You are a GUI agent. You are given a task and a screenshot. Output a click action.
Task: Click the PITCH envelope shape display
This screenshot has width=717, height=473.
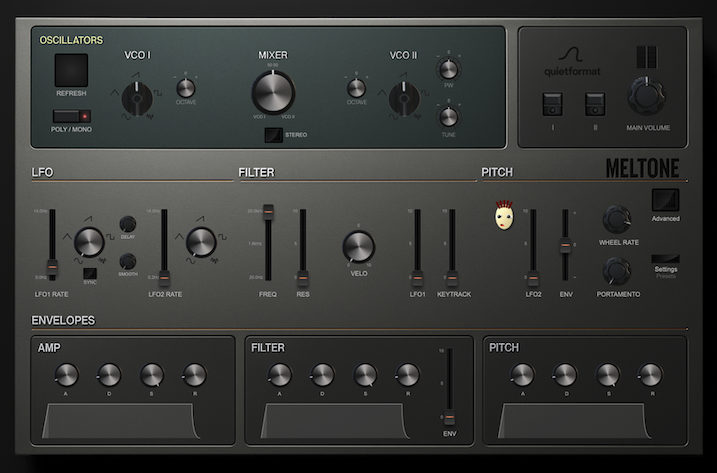click(x=573, y=421)
